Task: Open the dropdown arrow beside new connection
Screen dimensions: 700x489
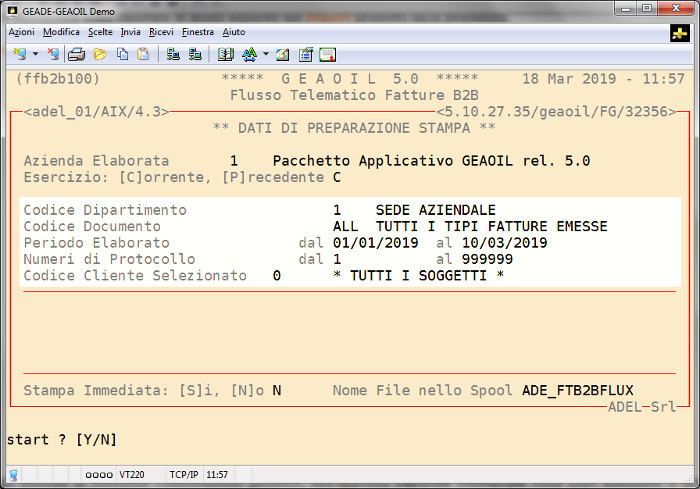Action: pos(35,54)
